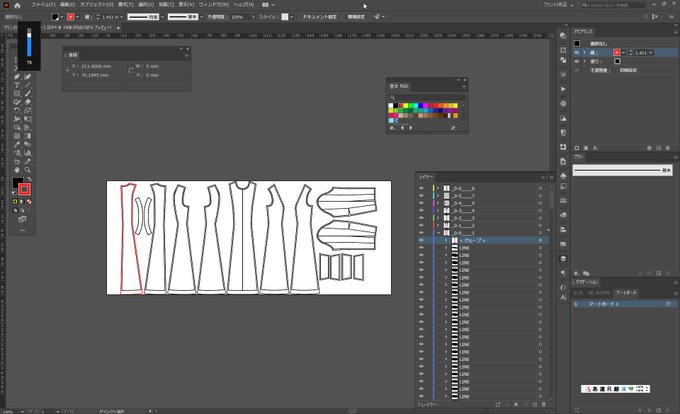Open brush definition 基本 dropdown
Viewport: 680px width, 414px height.
[x=202, y=17]
